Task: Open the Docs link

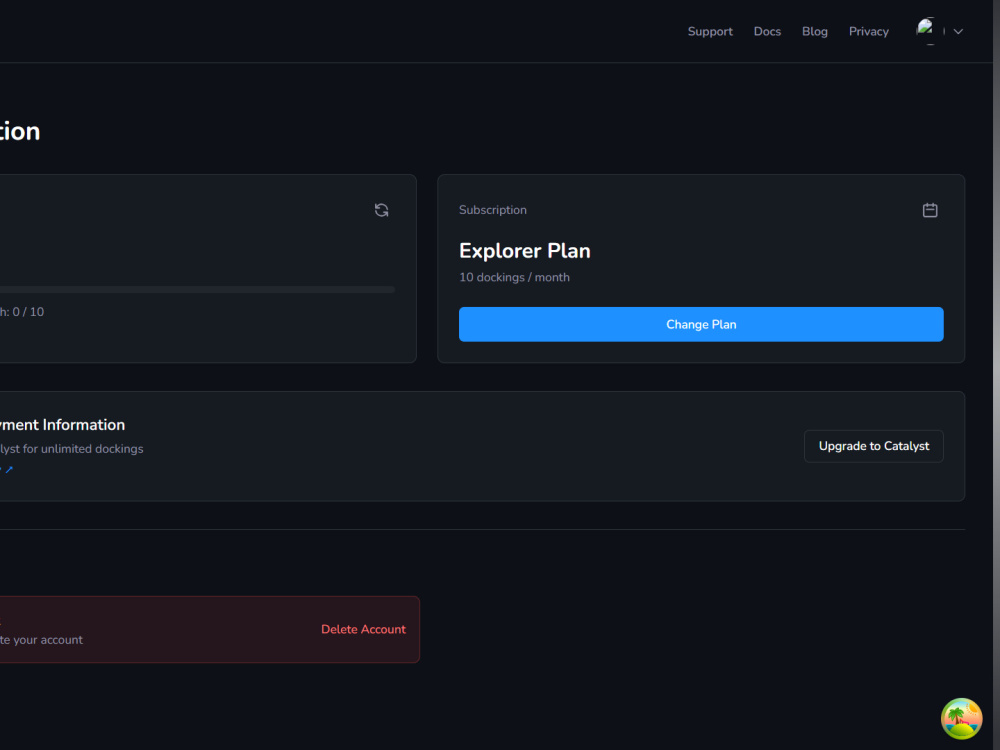Action: tap(767, 31)
